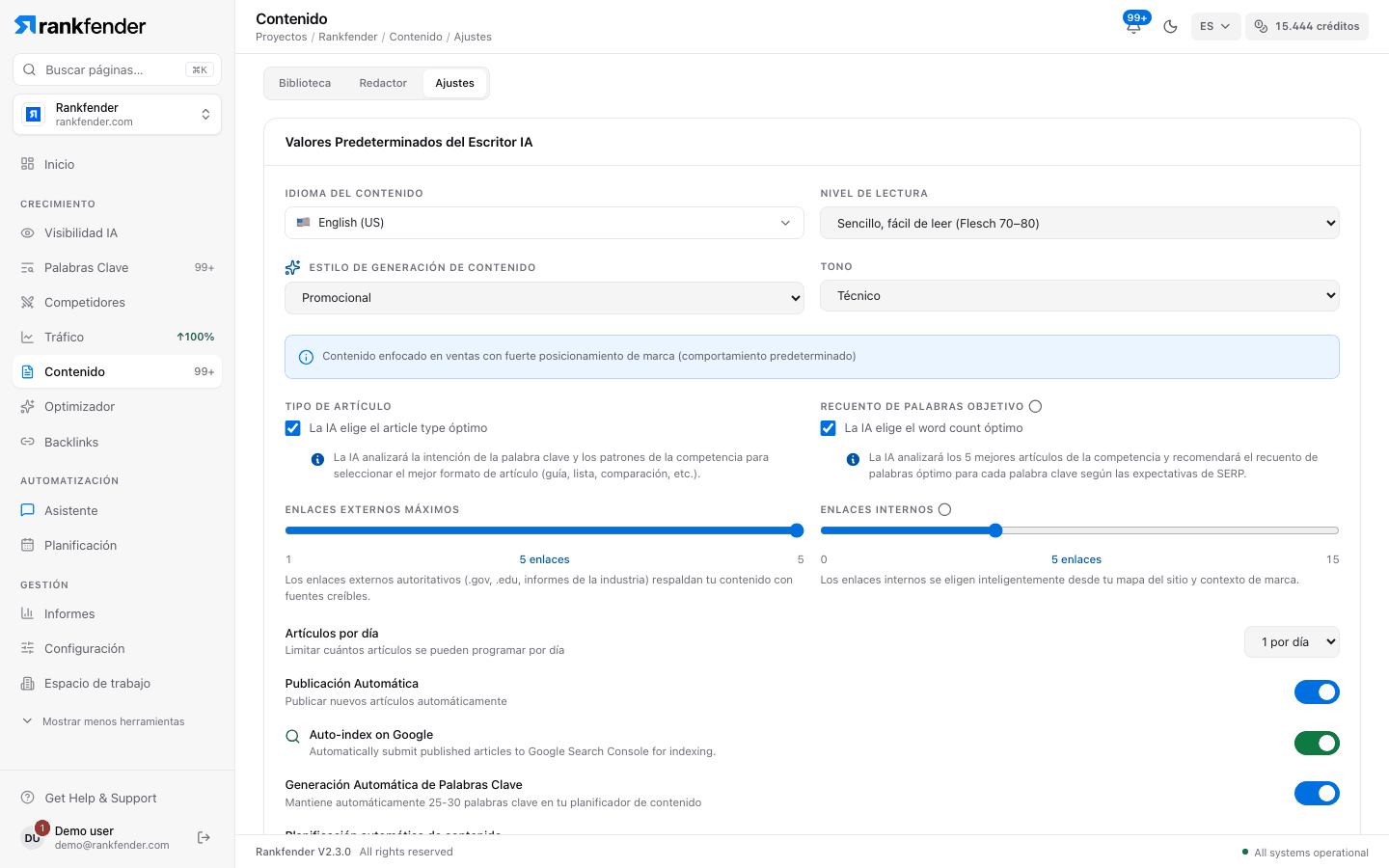Click the Palabras Clave icon

click(27, 267)
